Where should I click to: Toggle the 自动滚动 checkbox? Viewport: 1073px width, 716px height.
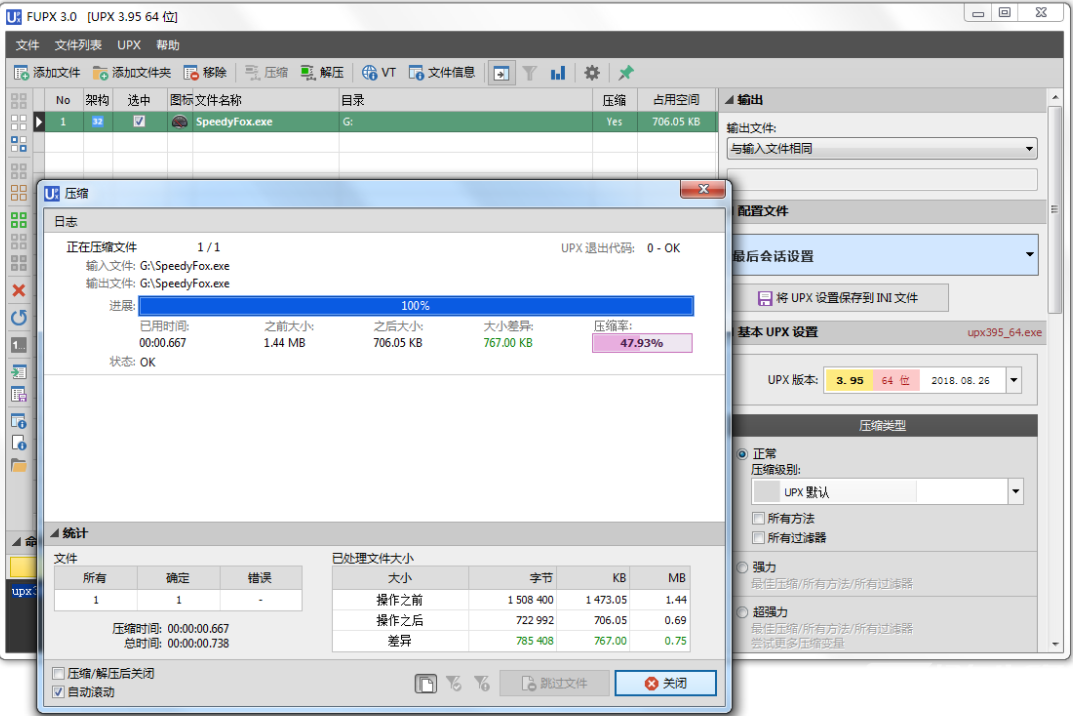[x=59, y=692]
